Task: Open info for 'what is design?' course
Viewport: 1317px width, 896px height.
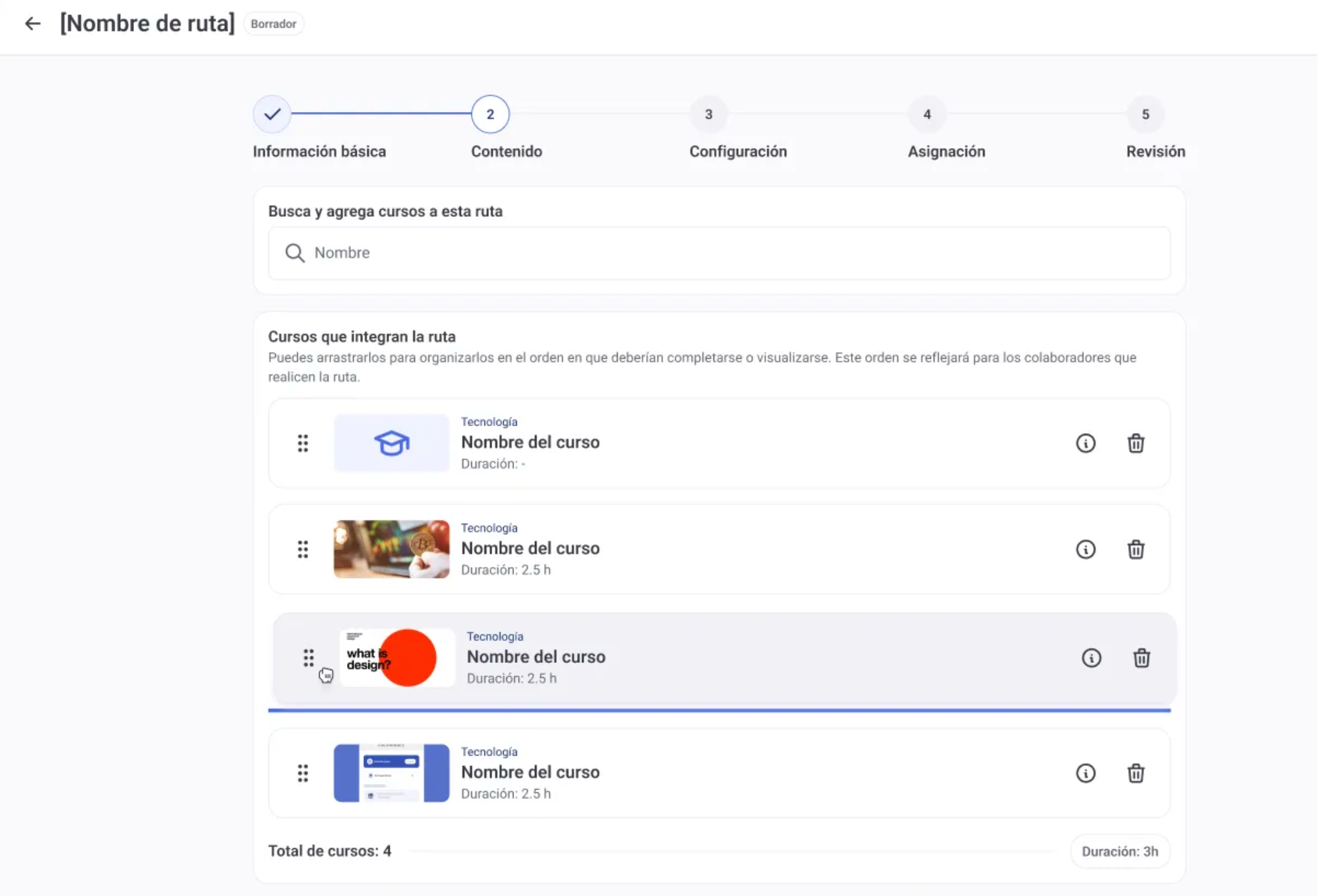Action: (1091, 658)
